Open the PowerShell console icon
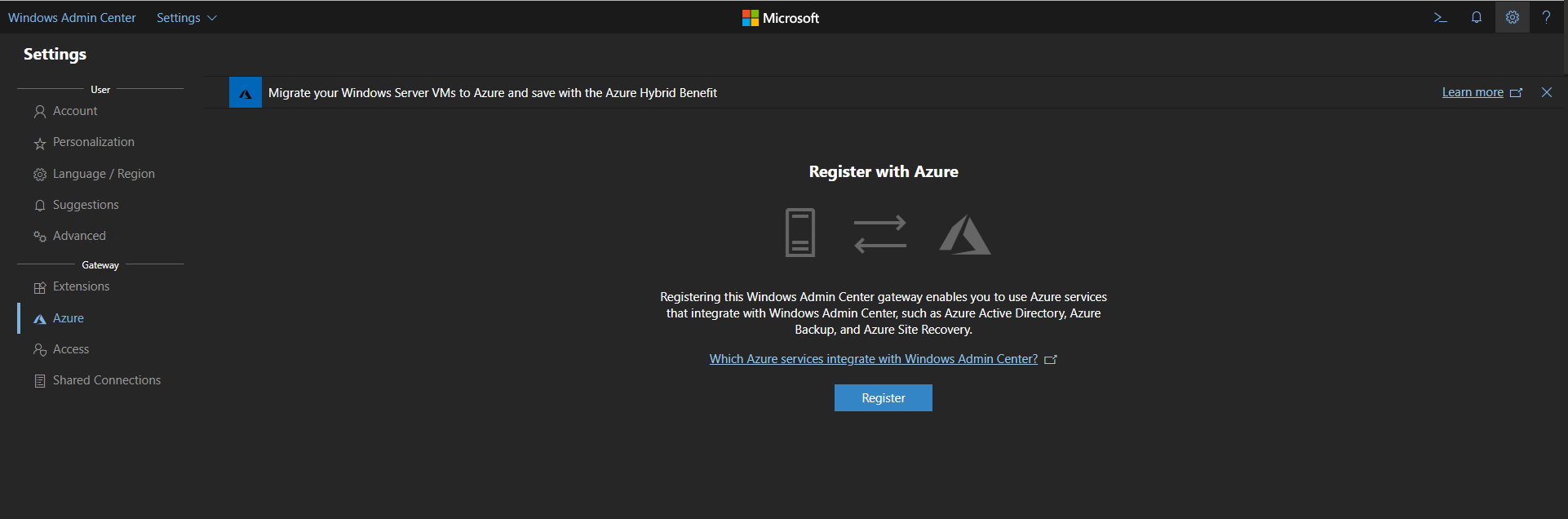The height and width of the screenshot is (519, 1568). coord(1440,17)
